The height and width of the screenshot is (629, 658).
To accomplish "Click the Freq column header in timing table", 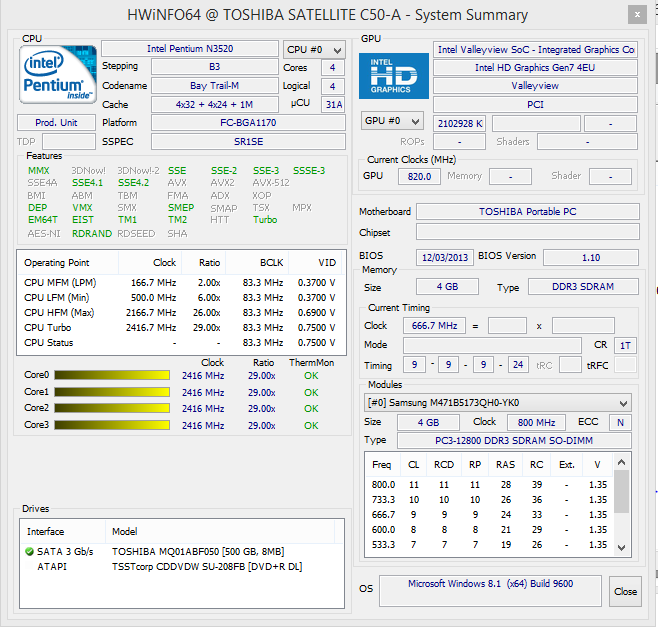I will coord(383,465).
